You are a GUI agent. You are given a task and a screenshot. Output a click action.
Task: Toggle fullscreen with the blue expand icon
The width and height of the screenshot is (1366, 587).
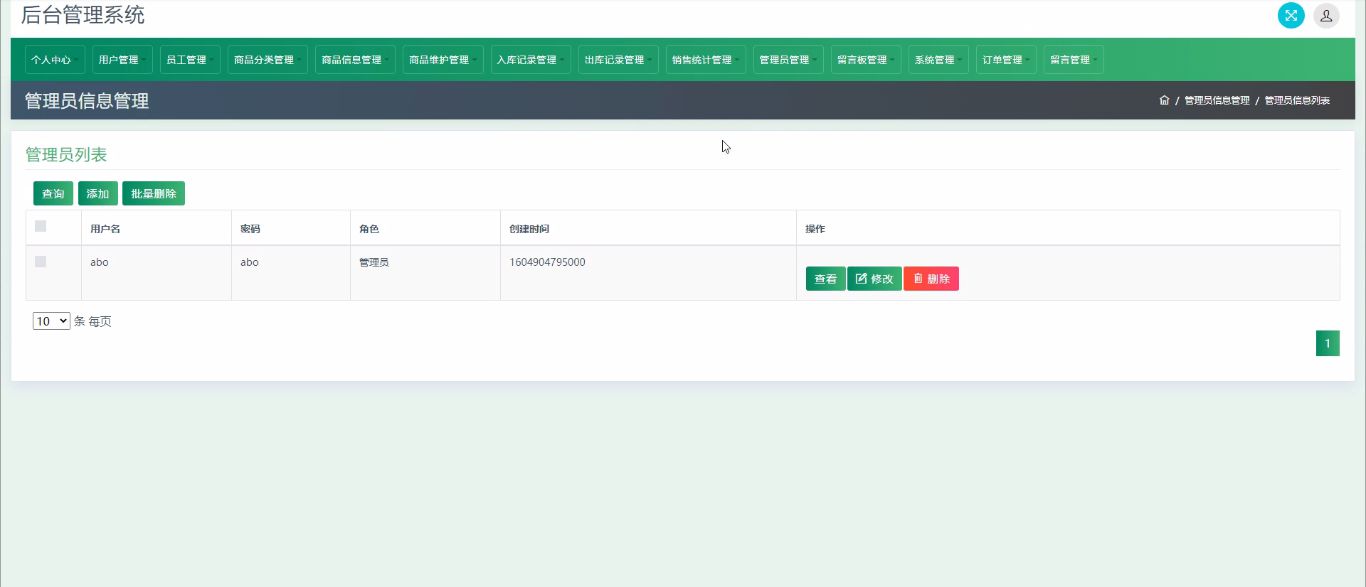1291,15
